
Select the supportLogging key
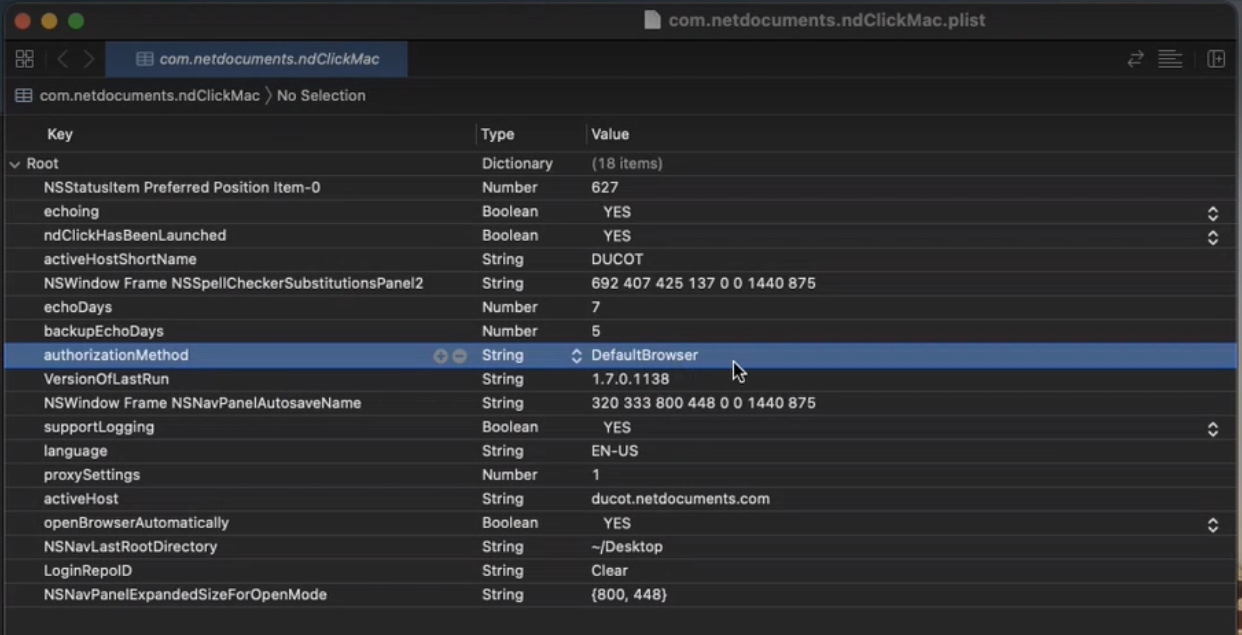[99, 428]
